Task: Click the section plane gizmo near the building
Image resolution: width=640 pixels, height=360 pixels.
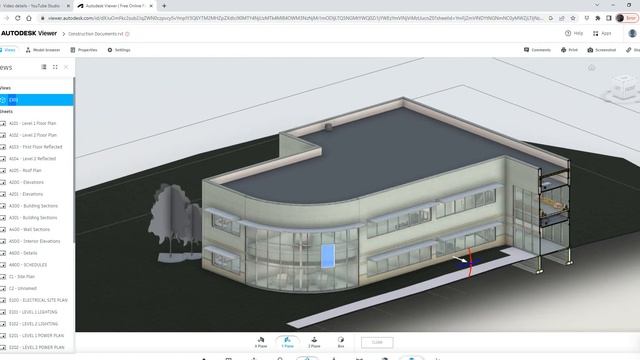Action: coord(469,263)
